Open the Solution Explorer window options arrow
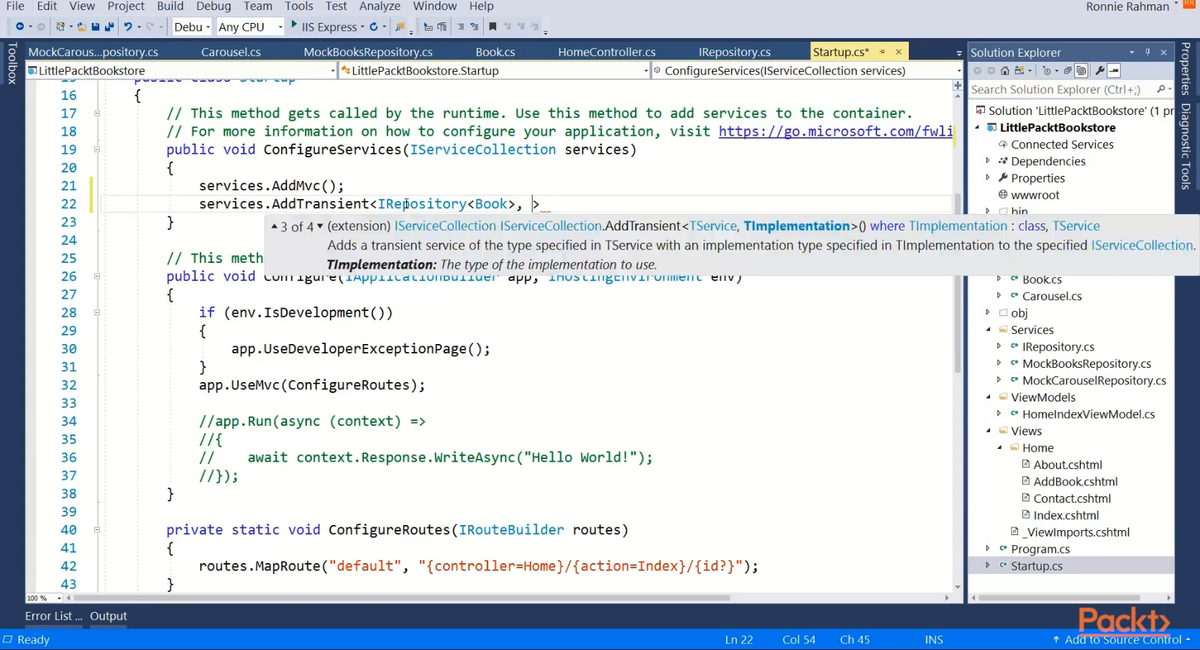 pyautogui.click(x=1132, y=52)
